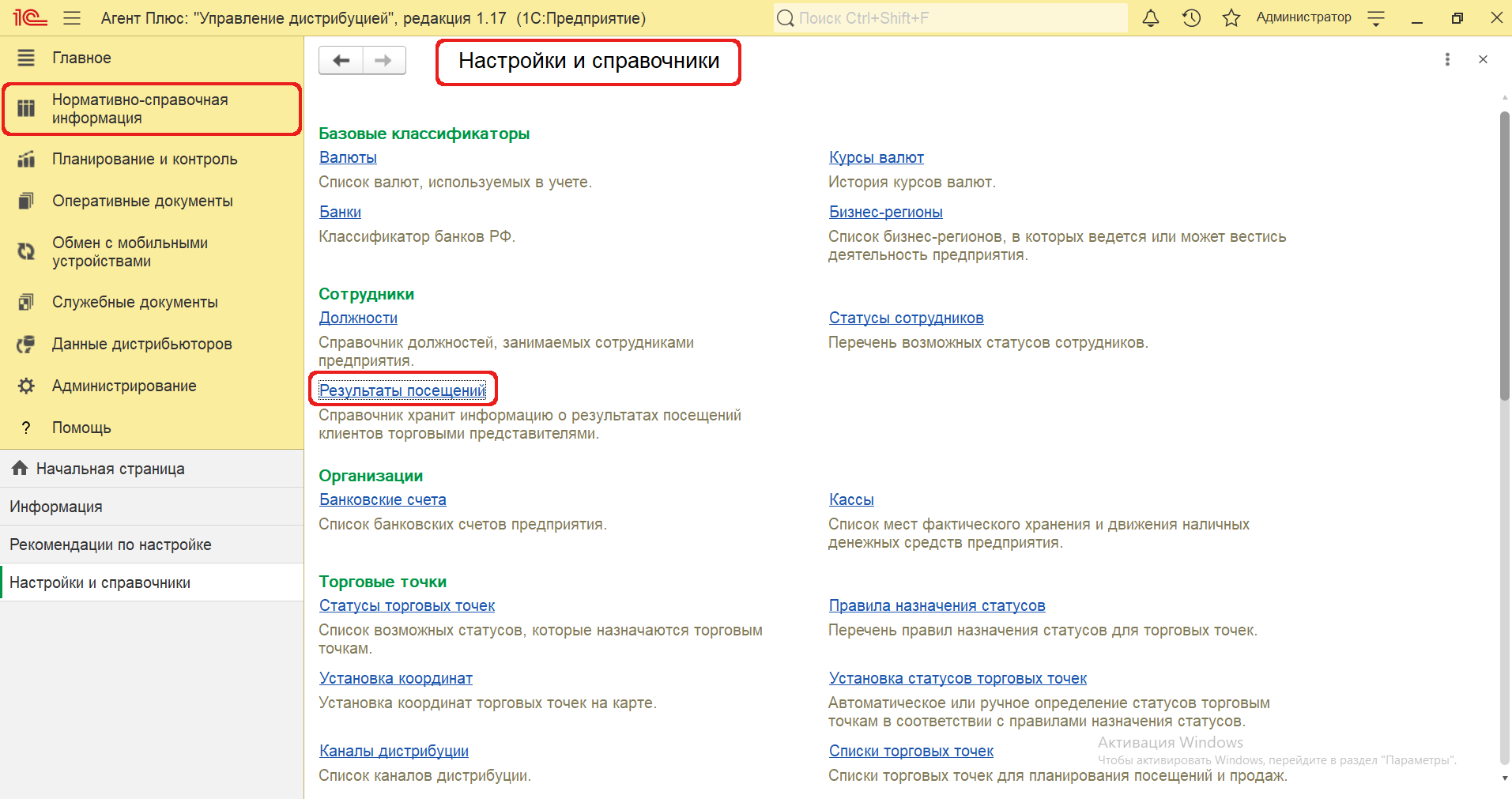Click text 'История курсов валют.'

pyautogui.click(x=912, y=182)
